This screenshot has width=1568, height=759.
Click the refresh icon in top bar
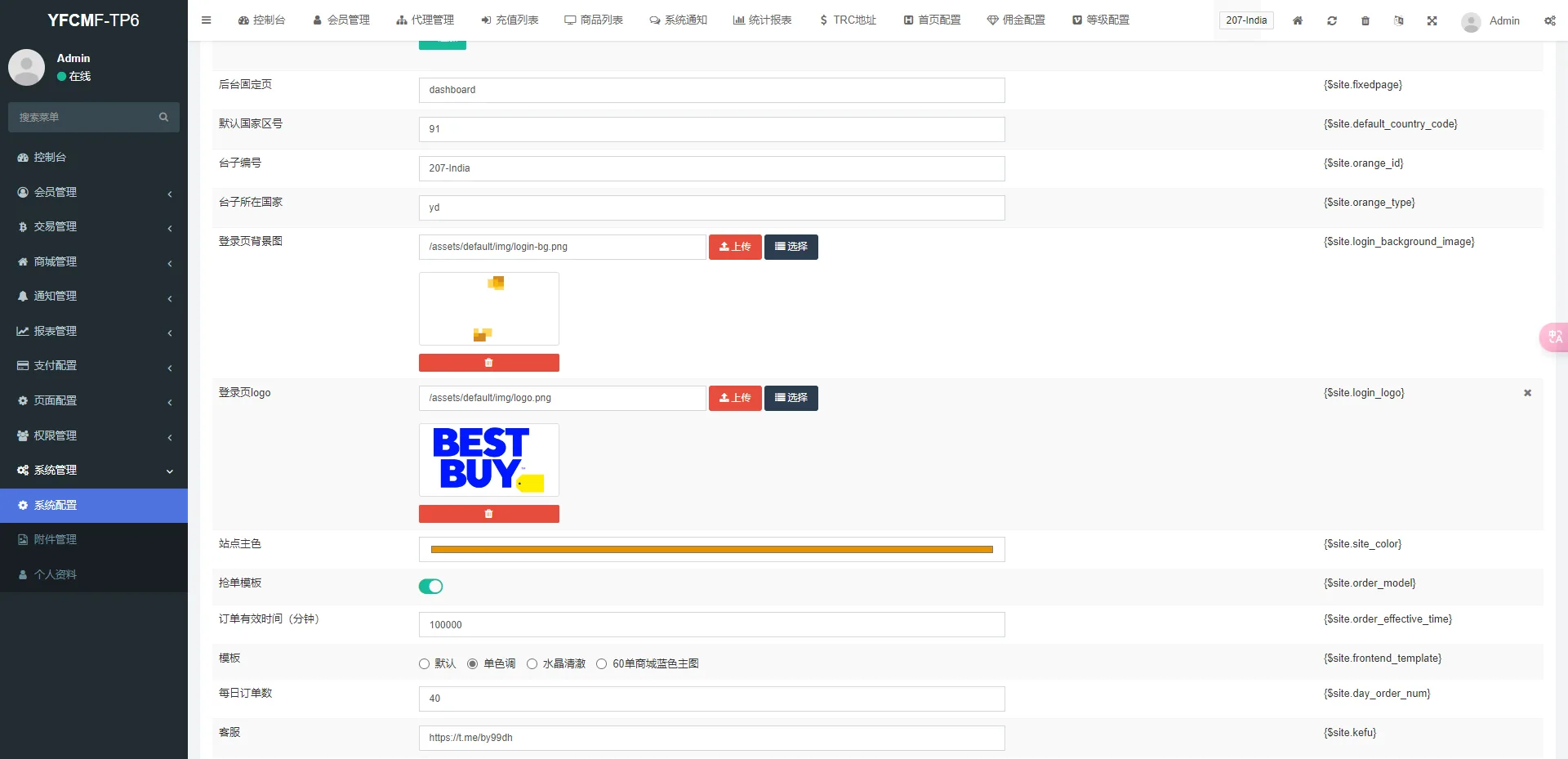click(1332, 20)
